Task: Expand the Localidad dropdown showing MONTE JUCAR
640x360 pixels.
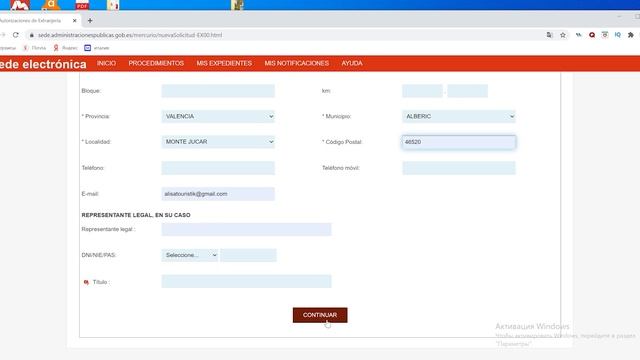Action: (218, 142)
